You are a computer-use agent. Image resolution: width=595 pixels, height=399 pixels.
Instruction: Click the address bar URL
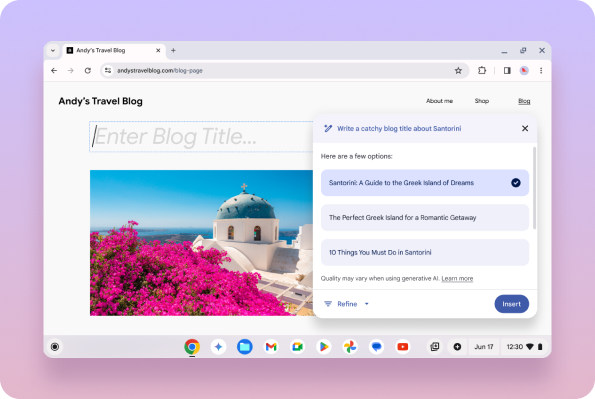click(x=160, y=71)
